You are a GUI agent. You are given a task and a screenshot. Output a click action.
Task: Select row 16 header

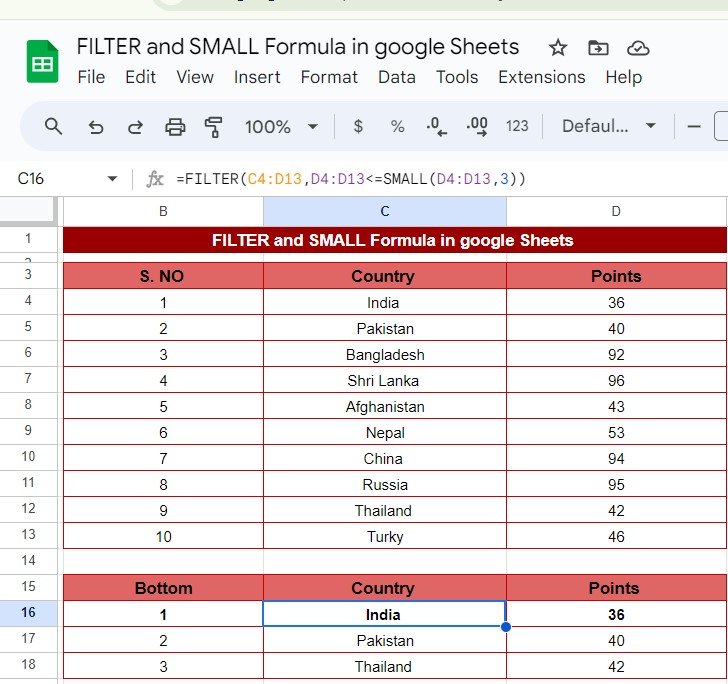pos(28,612)
